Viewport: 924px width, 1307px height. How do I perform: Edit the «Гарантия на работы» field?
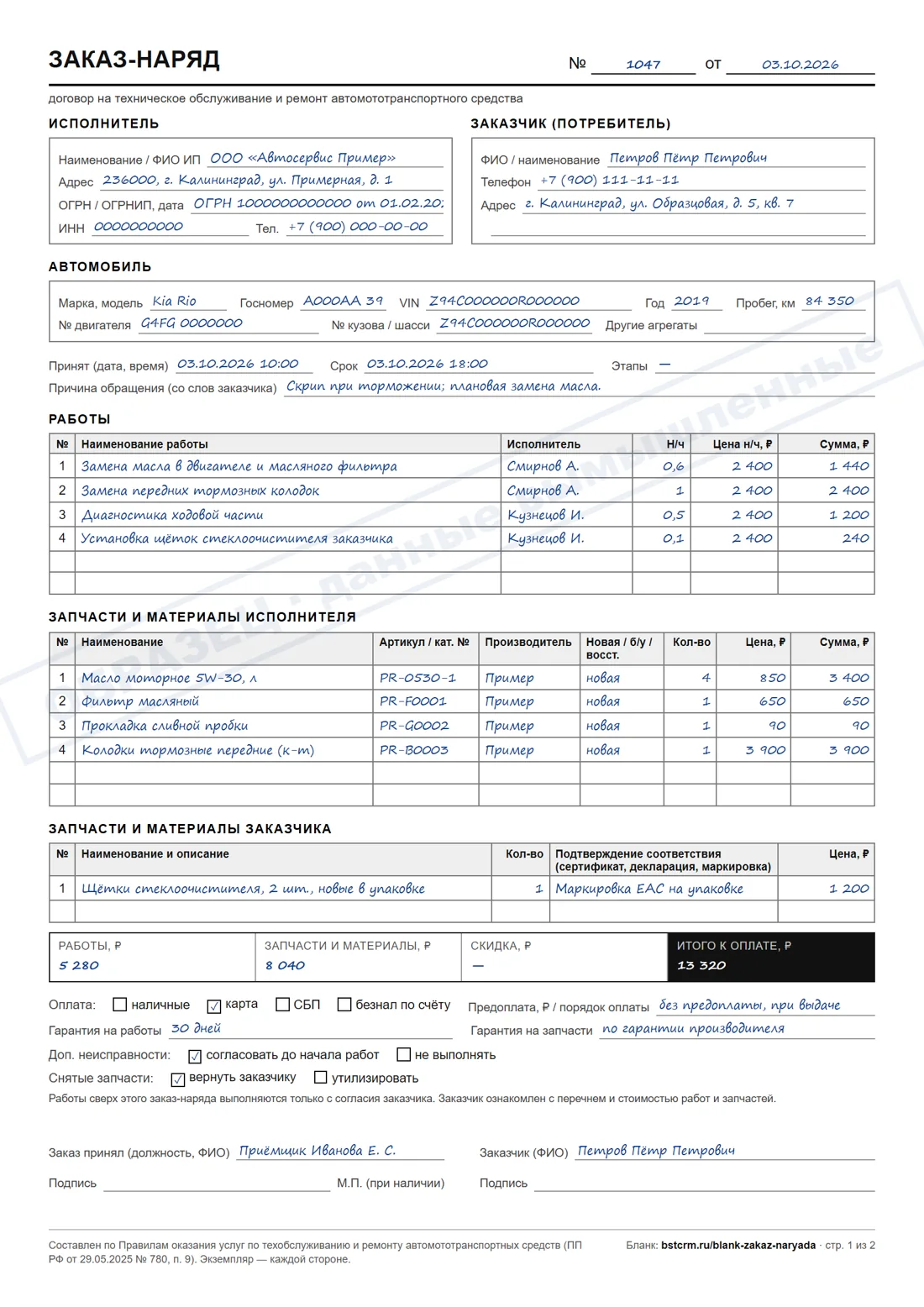tap(310, 1029)
